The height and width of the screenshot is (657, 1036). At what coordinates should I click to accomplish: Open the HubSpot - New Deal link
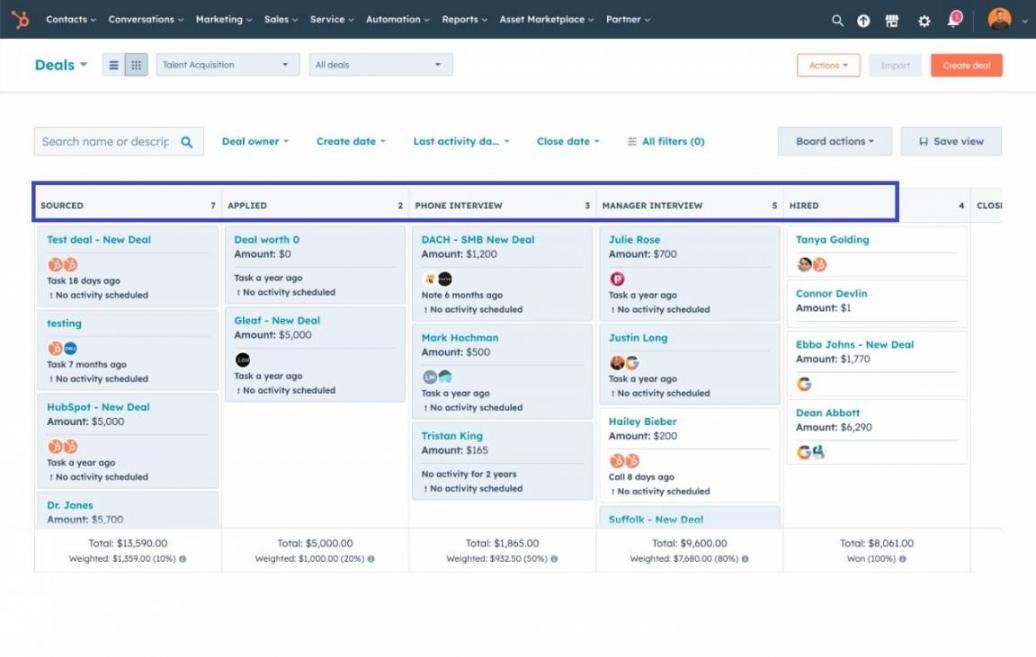tap(98, 407)
